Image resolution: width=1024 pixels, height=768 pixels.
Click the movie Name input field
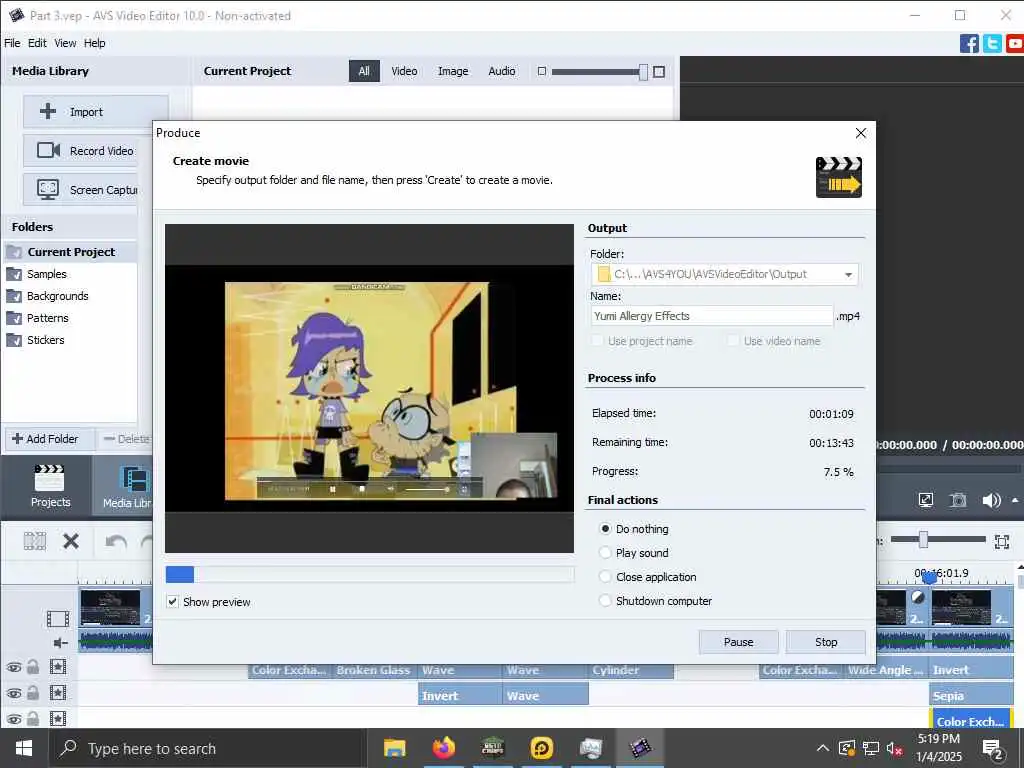click(x=712, y=316)
